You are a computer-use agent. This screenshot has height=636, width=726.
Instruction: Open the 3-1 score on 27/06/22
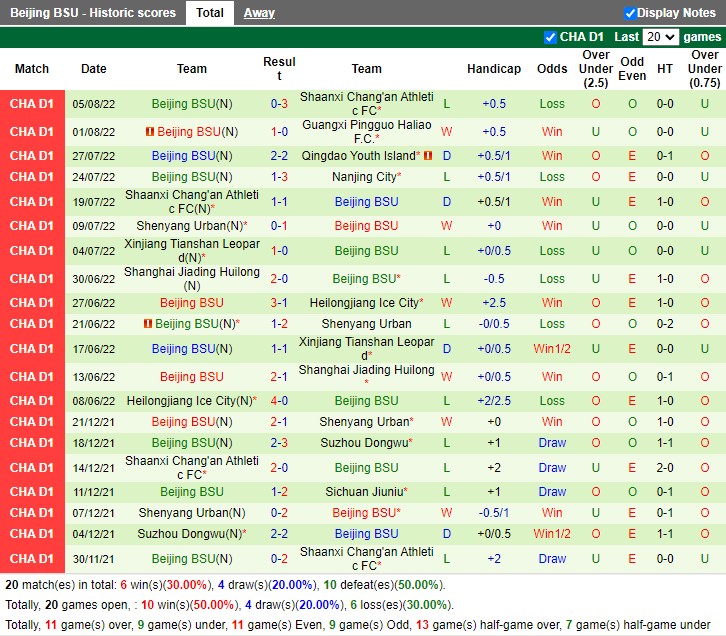tap(279, 303)
